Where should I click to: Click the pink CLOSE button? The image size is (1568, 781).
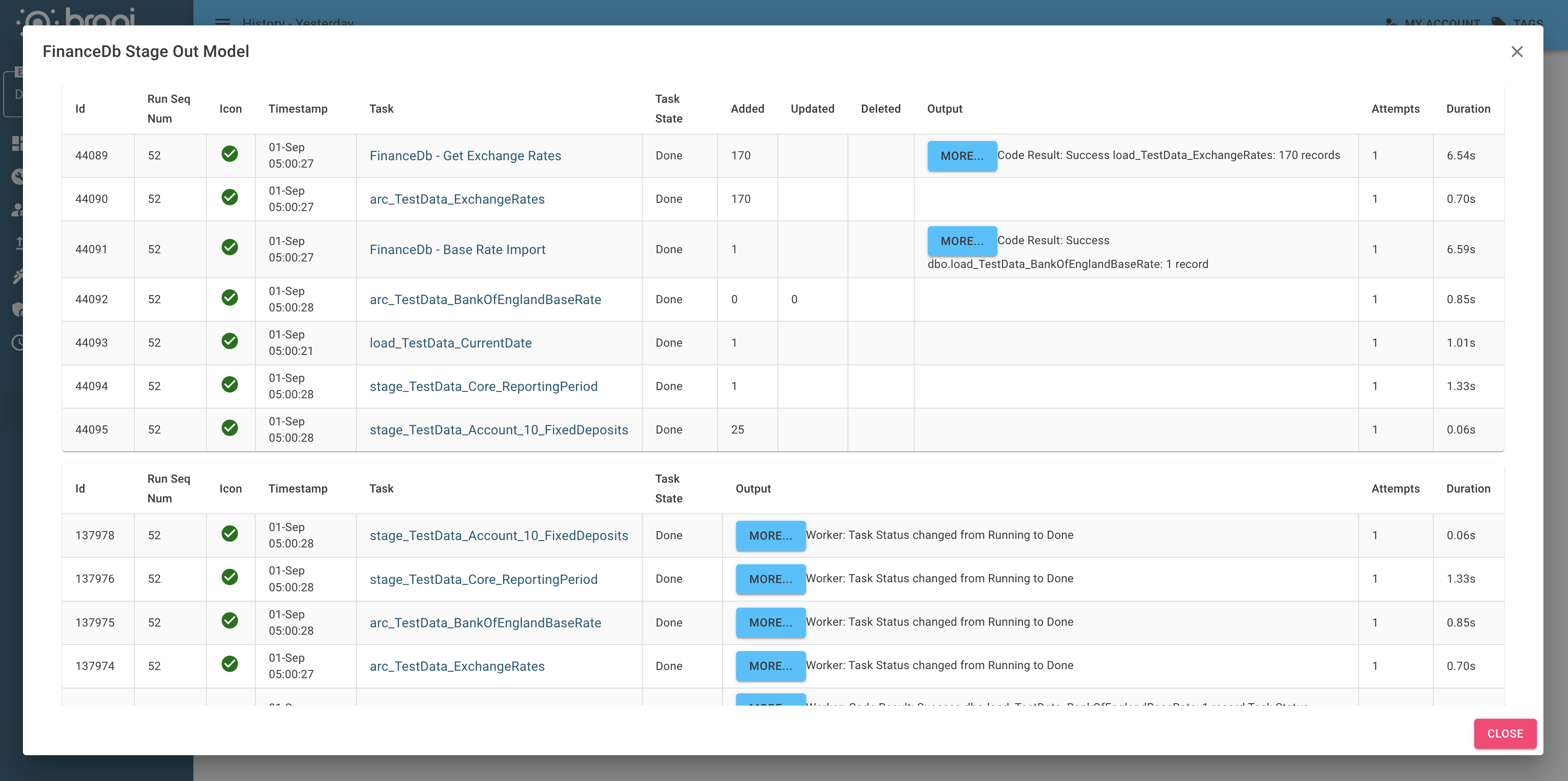(1505, 733)
